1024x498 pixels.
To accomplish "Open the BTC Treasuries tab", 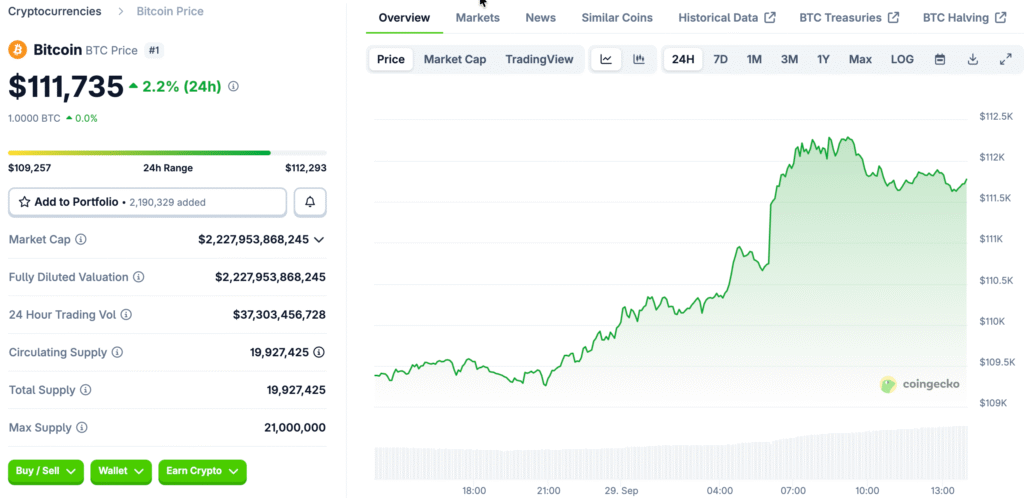I will [x=849, y=18].
